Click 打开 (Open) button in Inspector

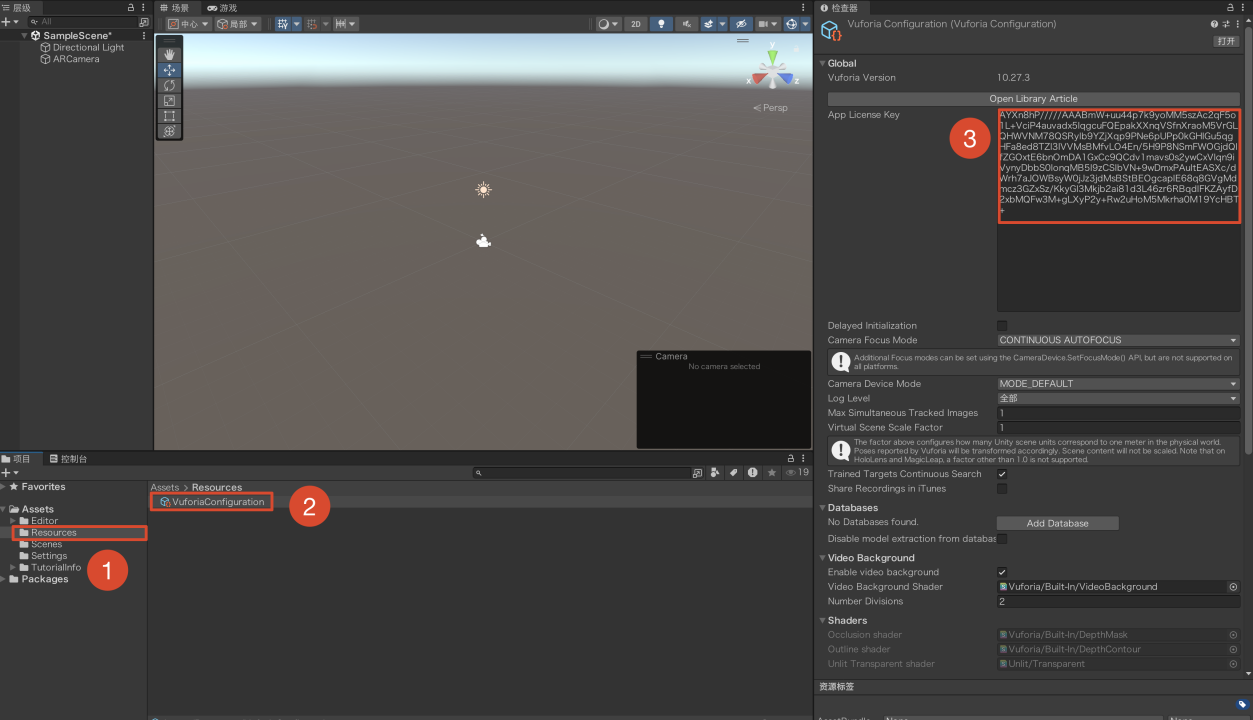click(1226, 41)
